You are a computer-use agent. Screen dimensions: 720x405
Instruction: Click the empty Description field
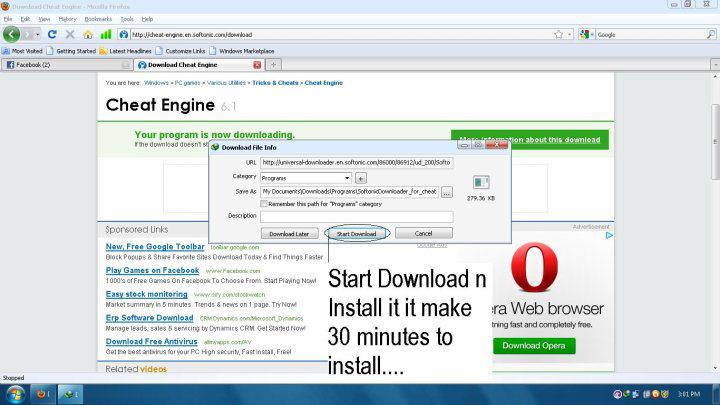click(357, 216)
